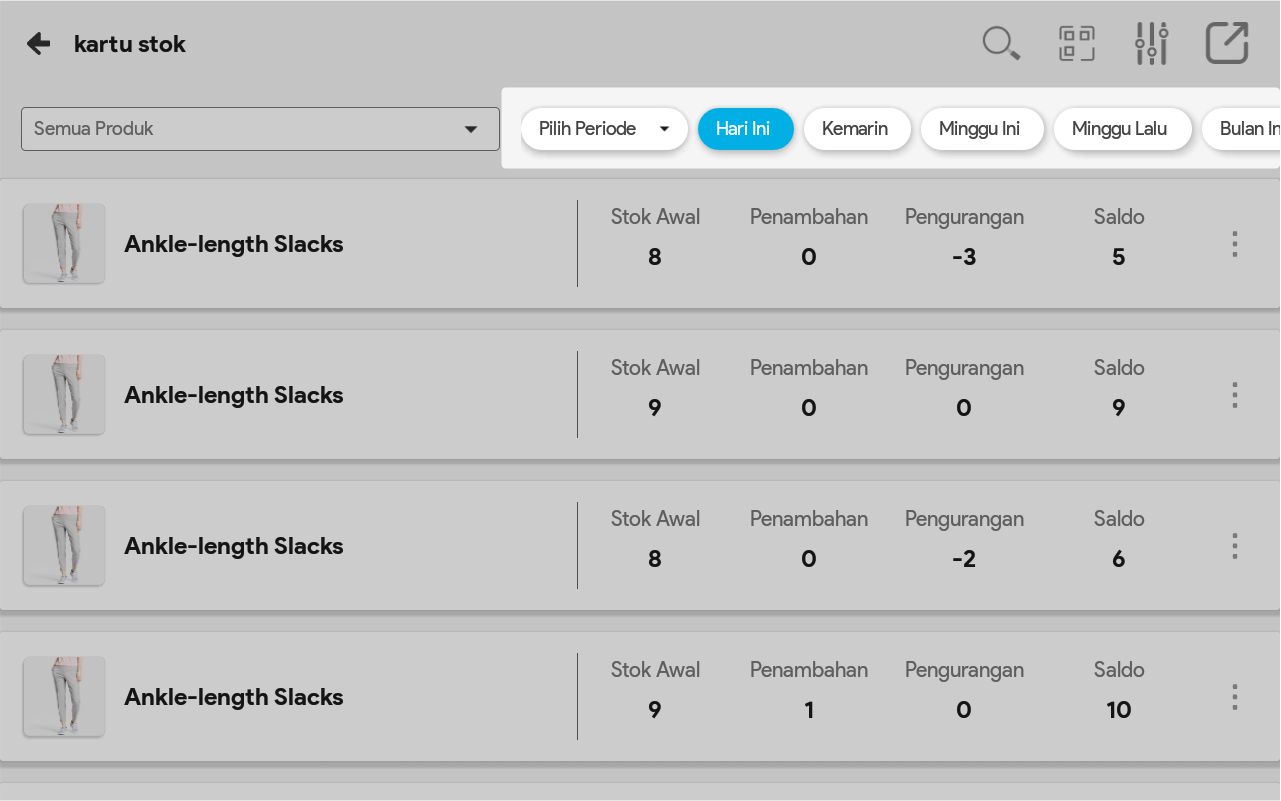Scan a barcode with the QR icon

pyautogui.click(x=1076, y=44)
